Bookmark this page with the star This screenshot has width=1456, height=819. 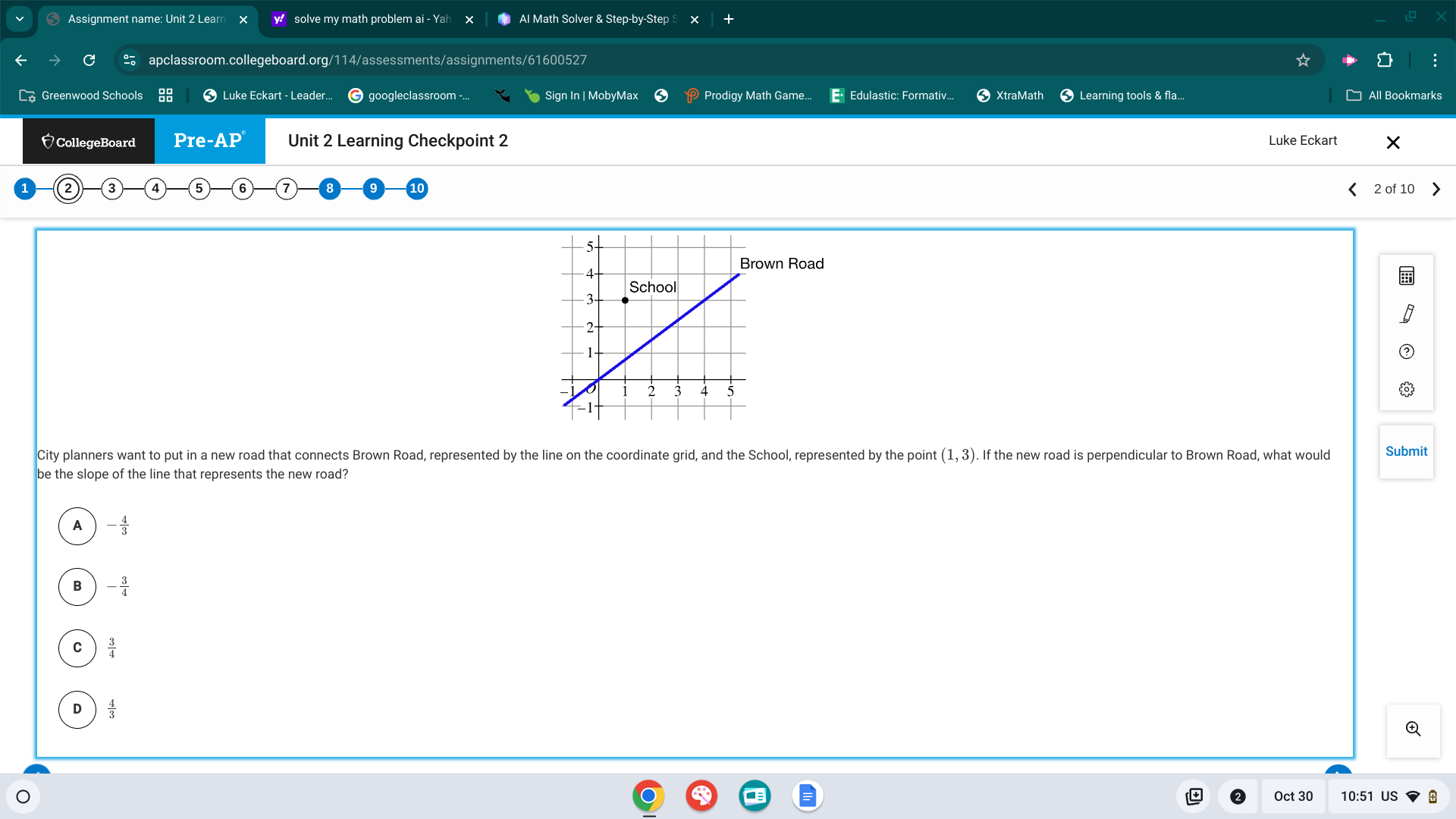(x=1303, y=60)
